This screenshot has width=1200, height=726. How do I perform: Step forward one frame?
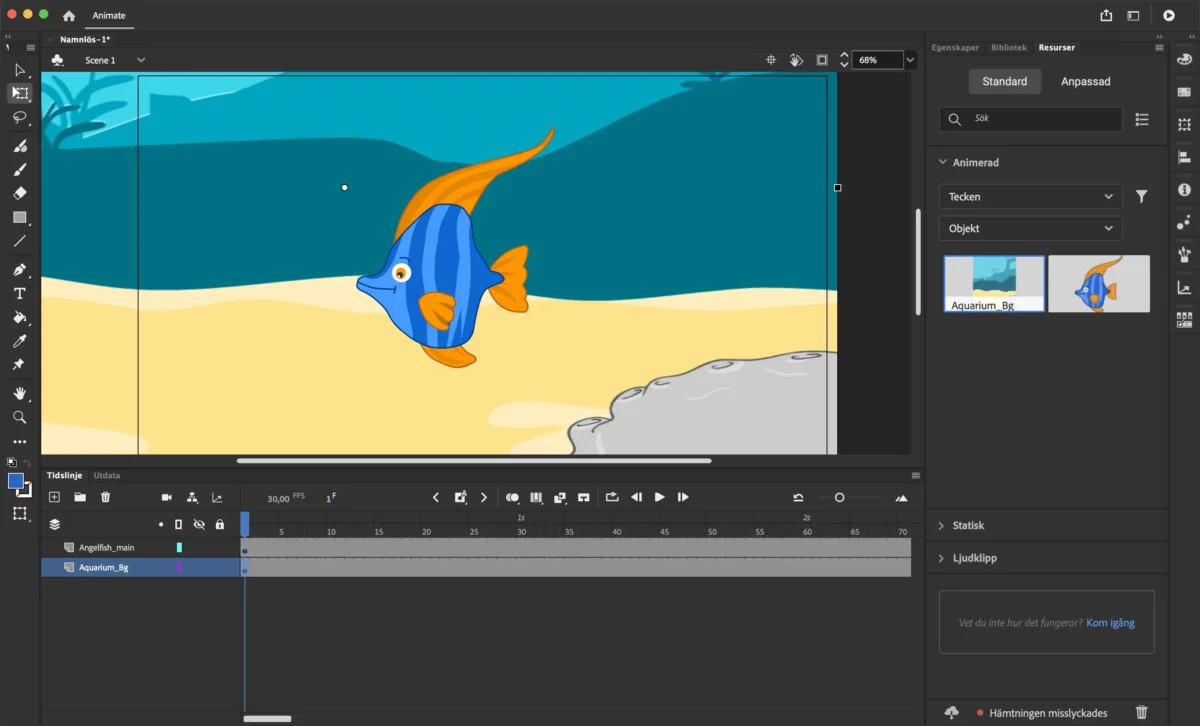[683, 497]
